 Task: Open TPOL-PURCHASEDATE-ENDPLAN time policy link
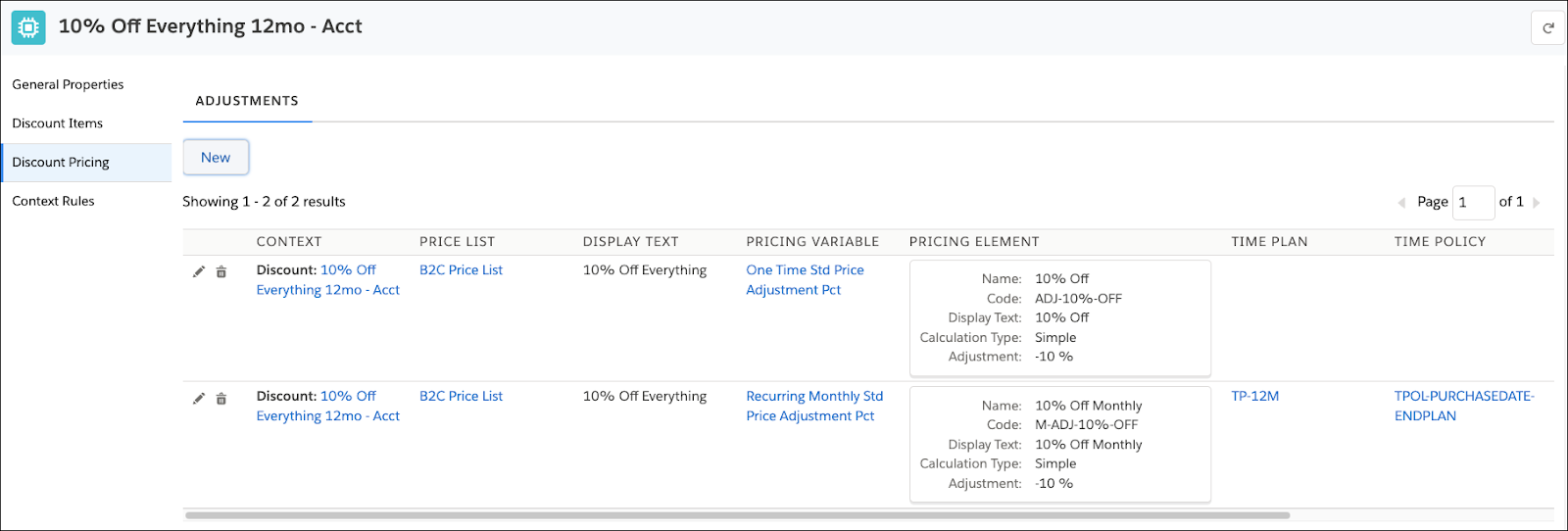click(1464, 407)
